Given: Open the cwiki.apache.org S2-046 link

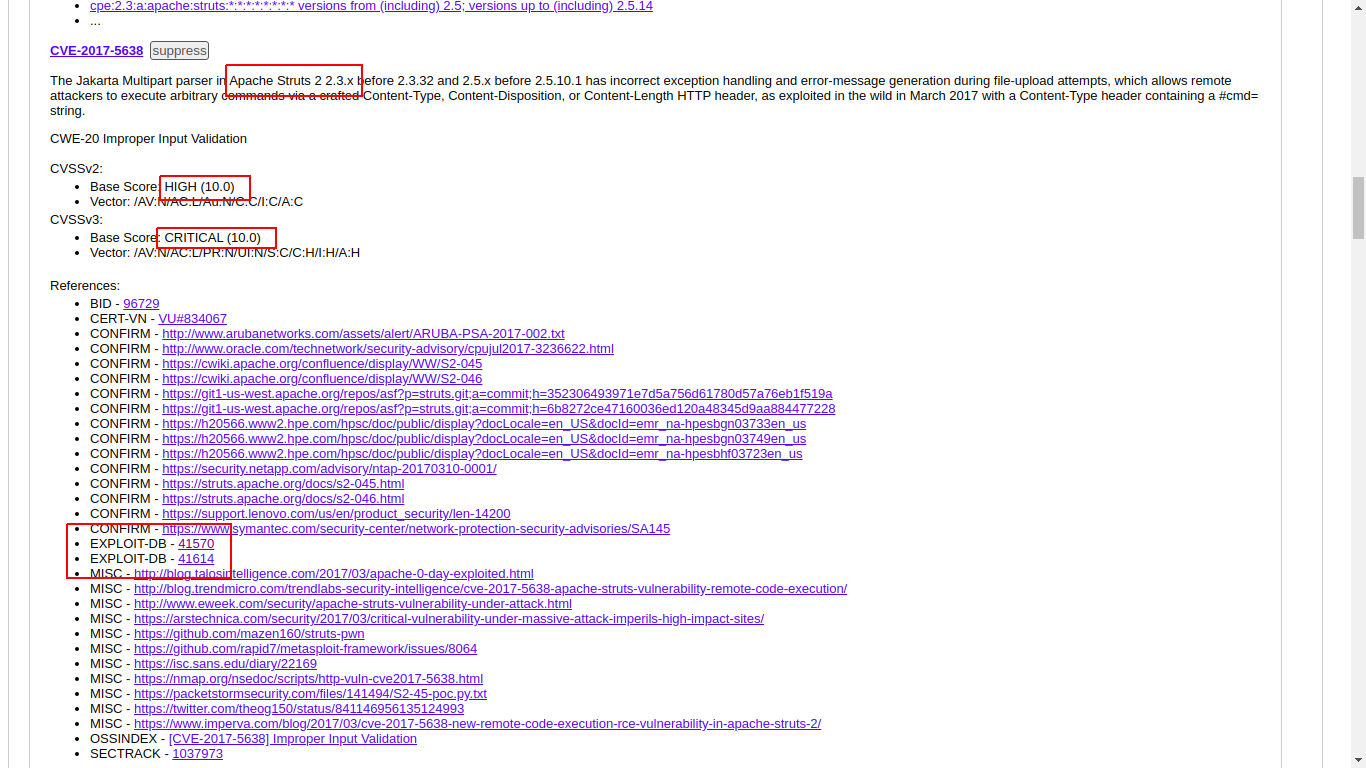Looking at the screenshot, I should 322,379.
